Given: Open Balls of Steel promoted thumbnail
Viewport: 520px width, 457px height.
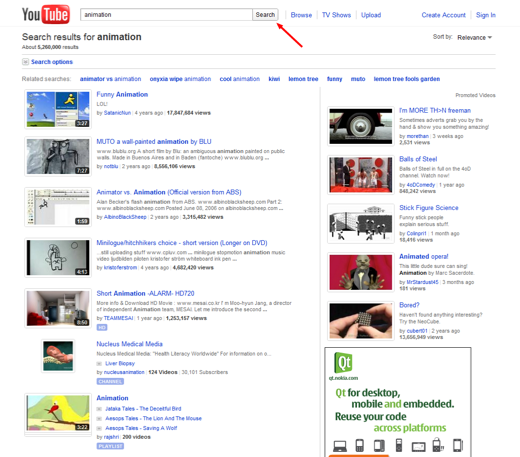Looking at the screenshot, I should [x=361, y=175].
